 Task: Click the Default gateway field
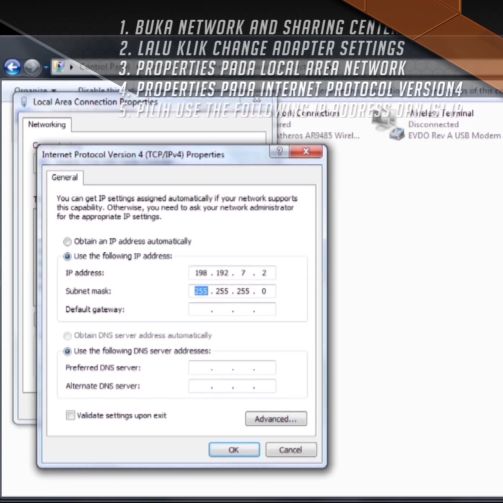(x=232, y=309)
